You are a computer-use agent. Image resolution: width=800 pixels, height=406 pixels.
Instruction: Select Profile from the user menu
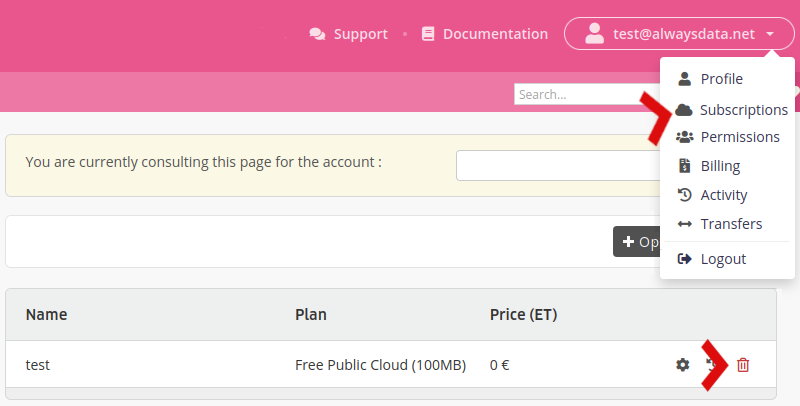pyautogui.click(x=721, y=79)
